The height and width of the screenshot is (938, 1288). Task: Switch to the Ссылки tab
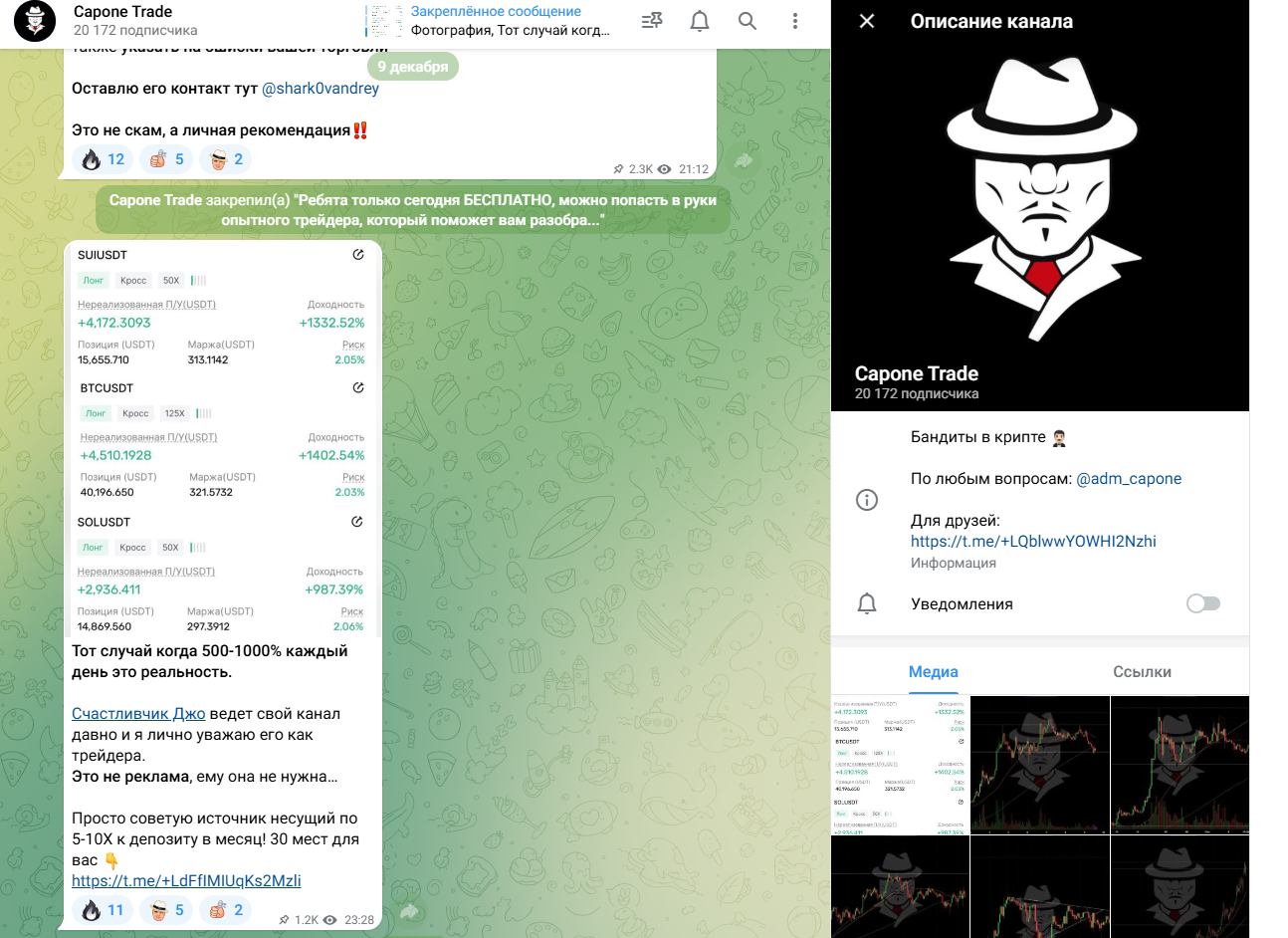(1142, 672)
